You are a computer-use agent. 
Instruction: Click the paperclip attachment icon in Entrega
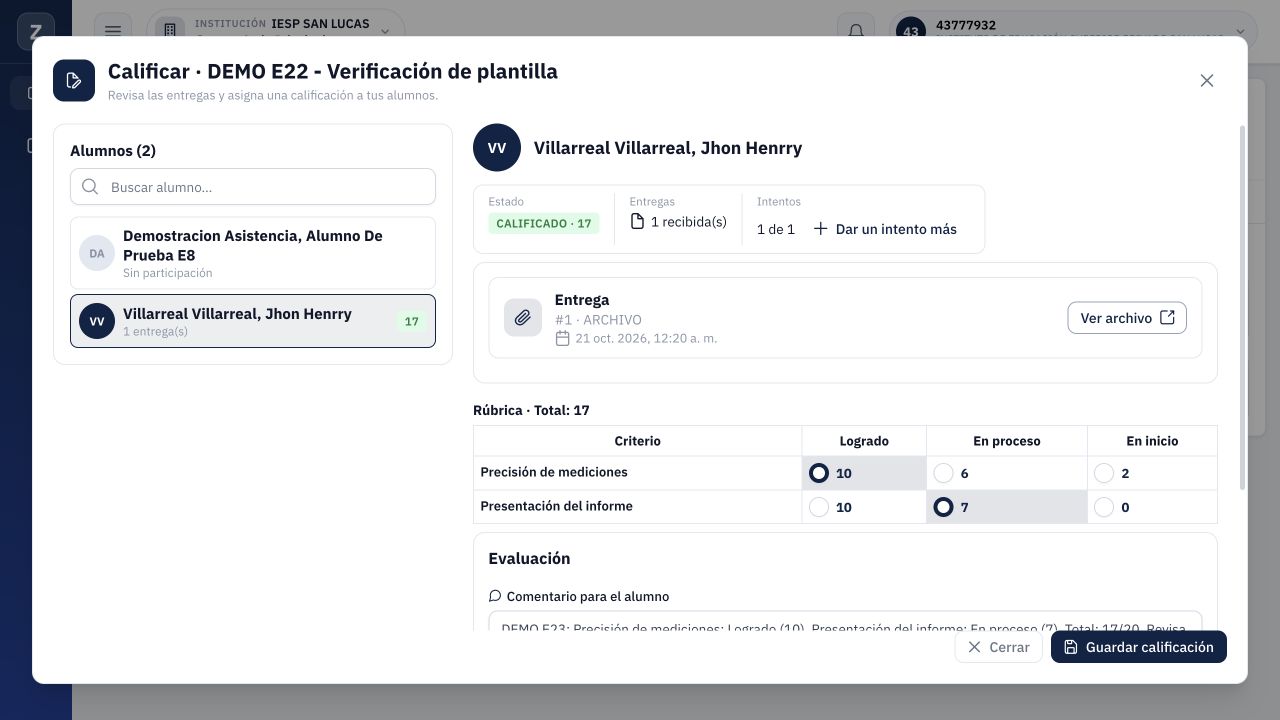tap(523, 318)
